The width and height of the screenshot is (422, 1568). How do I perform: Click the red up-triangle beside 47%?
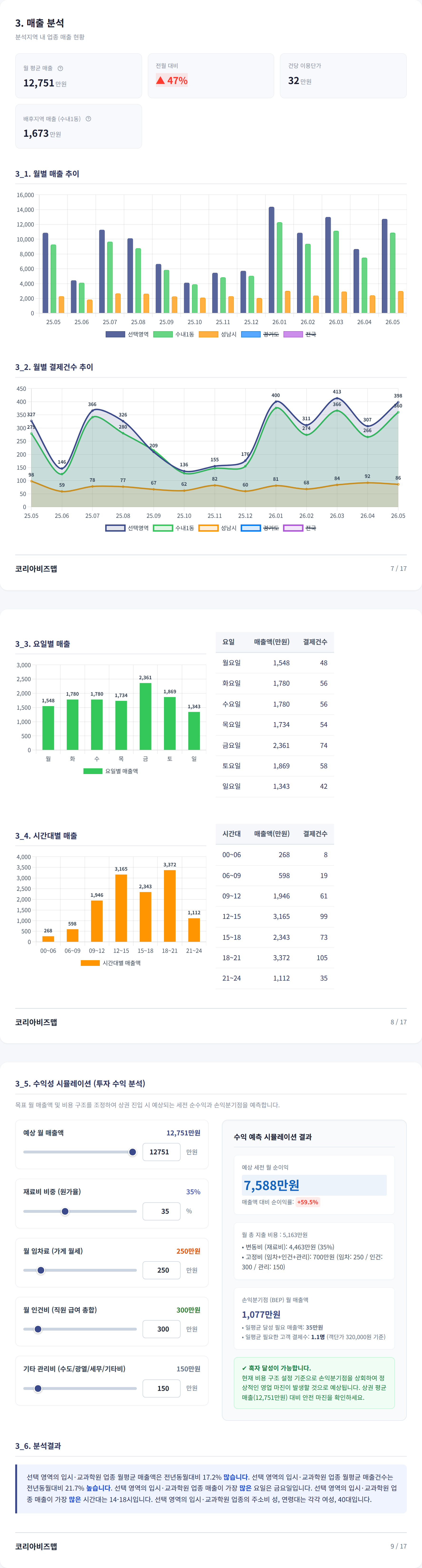pyautogui.click(x=160, y=80)
